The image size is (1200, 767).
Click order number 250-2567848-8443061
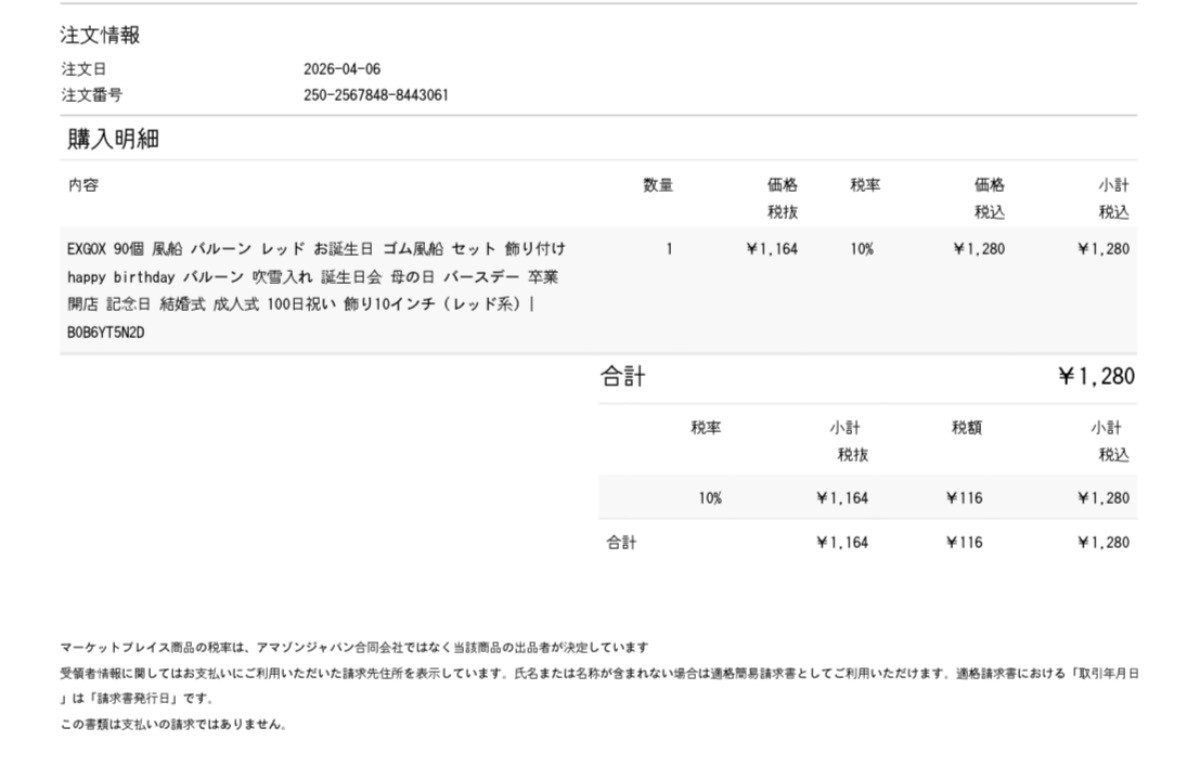(x=375, y=95)
